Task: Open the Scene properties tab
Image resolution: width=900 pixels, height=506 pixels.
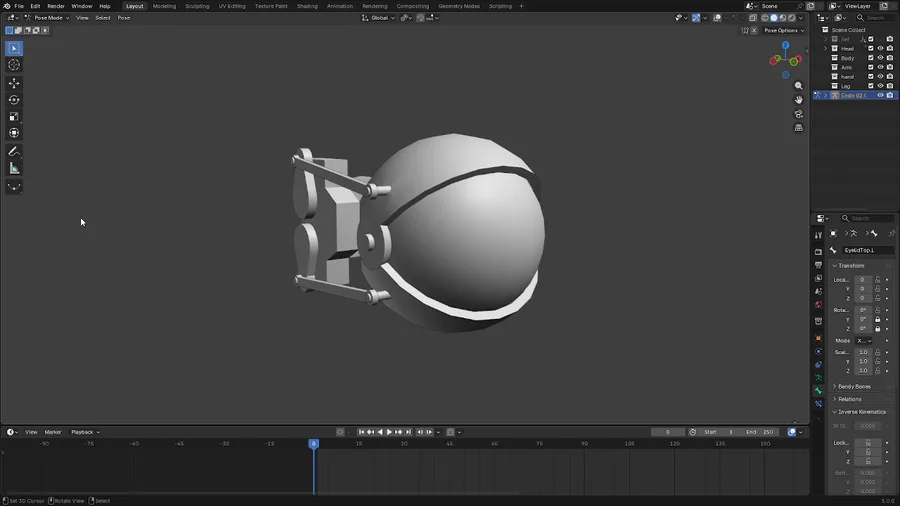Action: click(818, 291)
